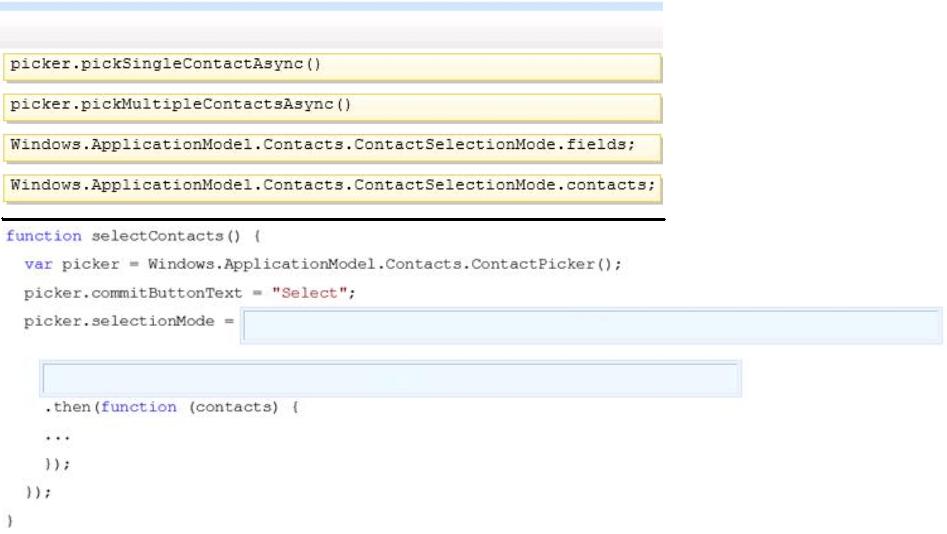Click the empty box after picker.selectionMode =

pos(591,326)
